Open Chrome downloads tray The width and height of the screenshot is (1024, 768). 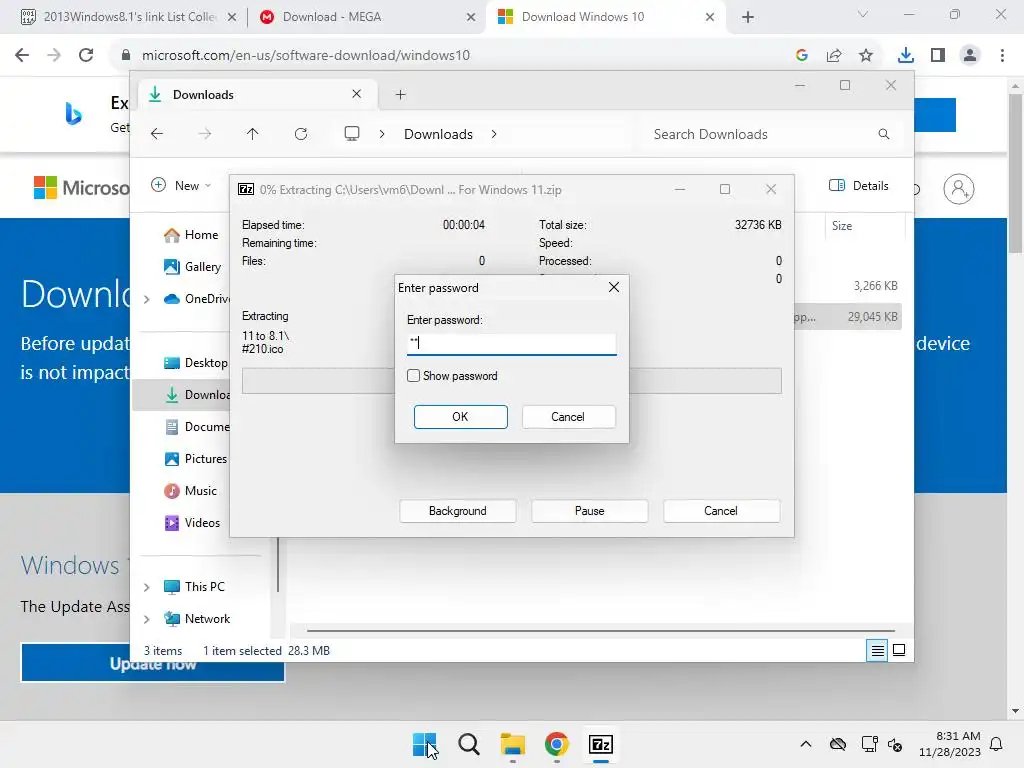(x=906, y=56)
